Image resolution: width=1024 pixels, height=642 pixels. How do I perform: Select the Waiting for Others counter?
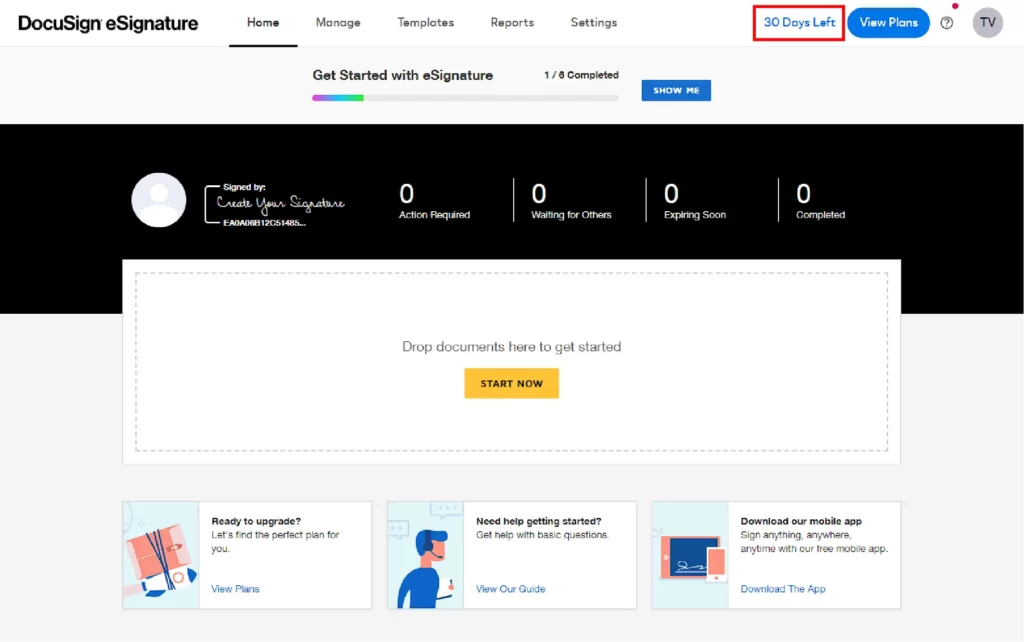click(571, 201)
